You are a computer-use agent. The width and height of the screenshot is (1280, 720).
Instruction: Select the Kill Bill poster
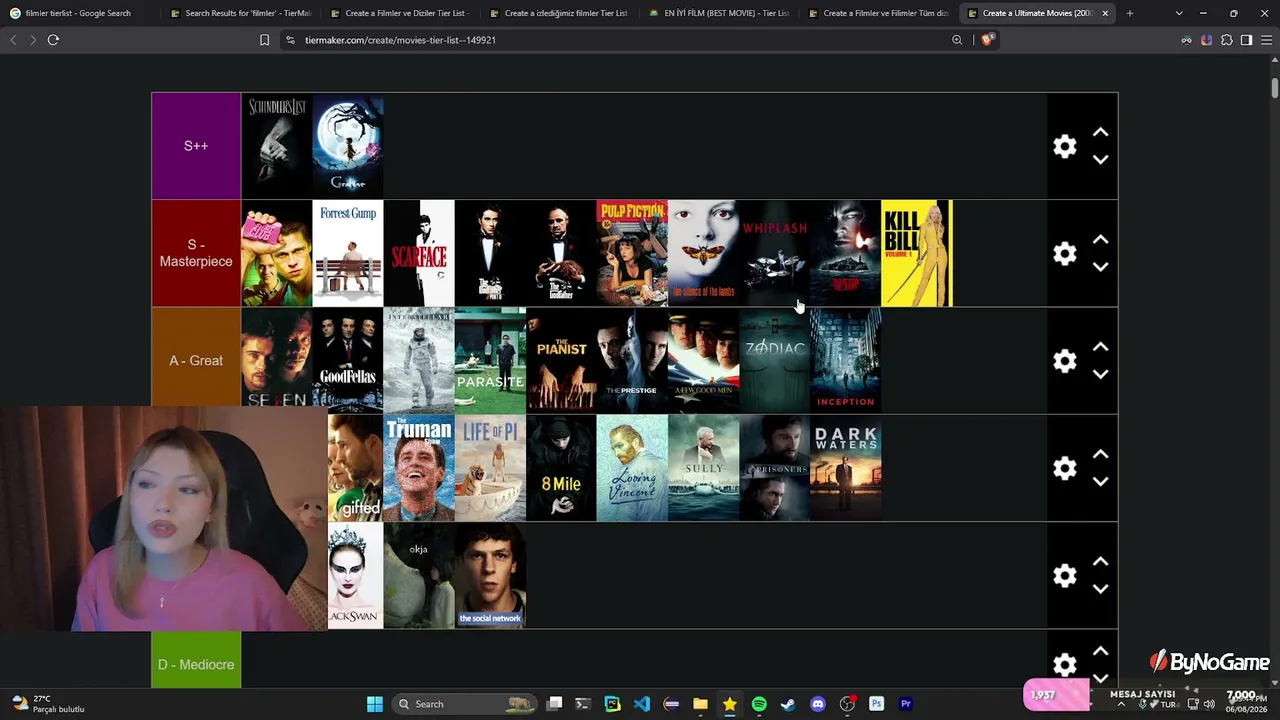[917, 253]
